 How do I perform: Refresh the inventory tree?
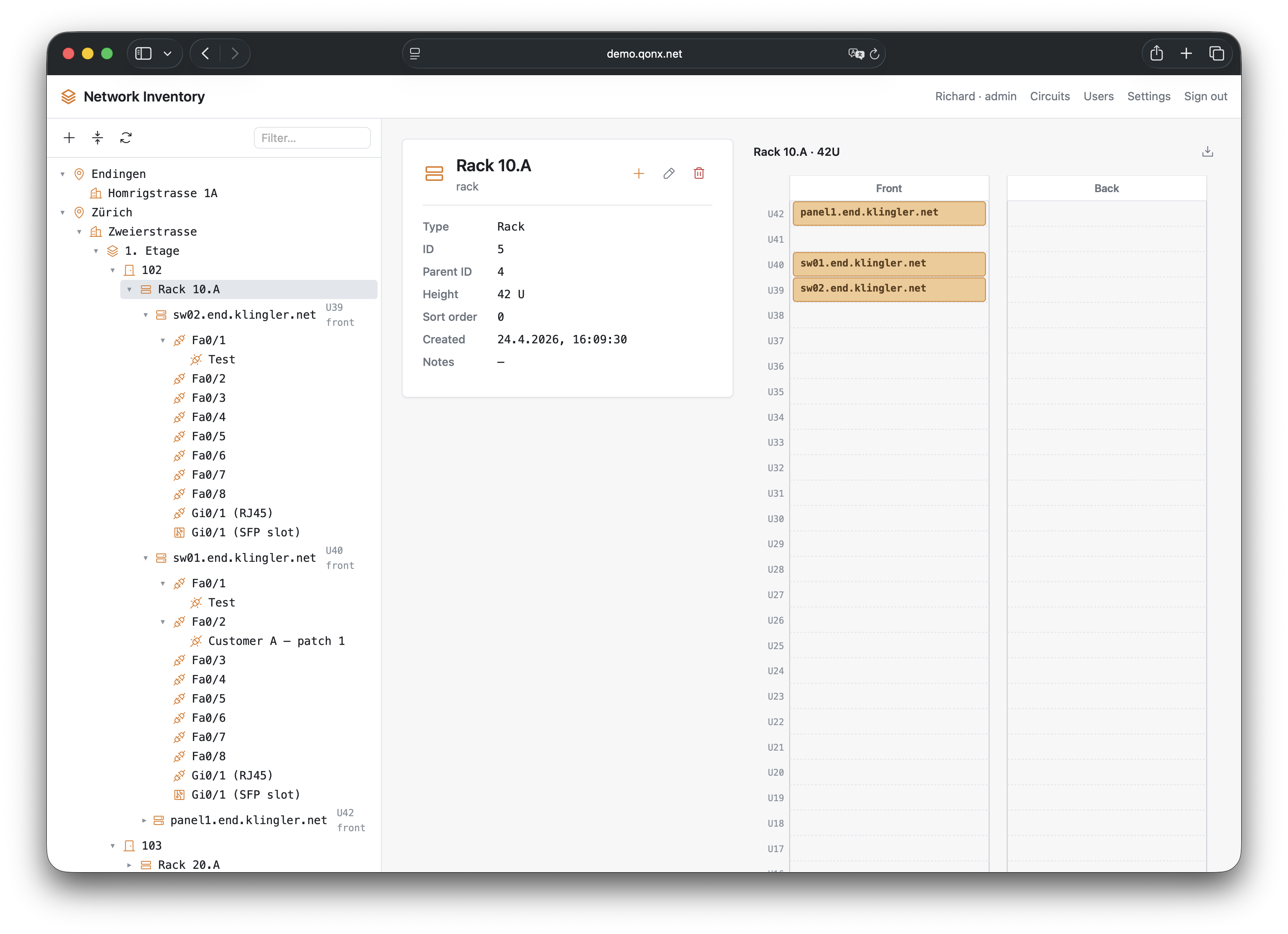pyautogui.click(x=126, y=138)
